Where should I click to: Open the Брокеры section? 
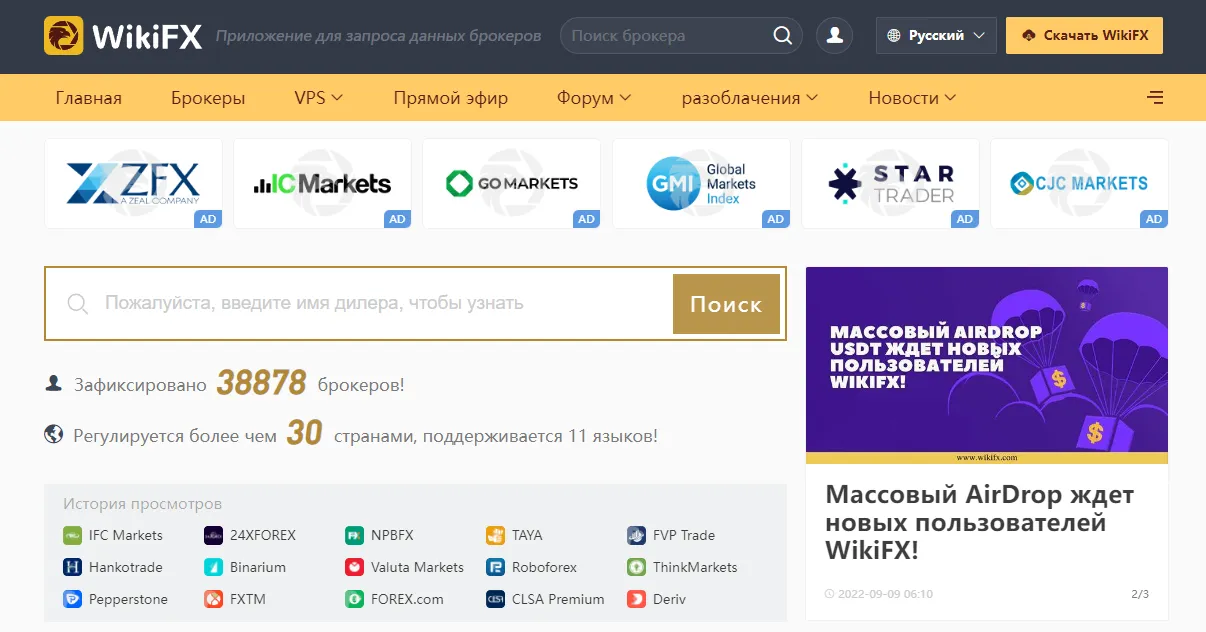click(208, 98)
